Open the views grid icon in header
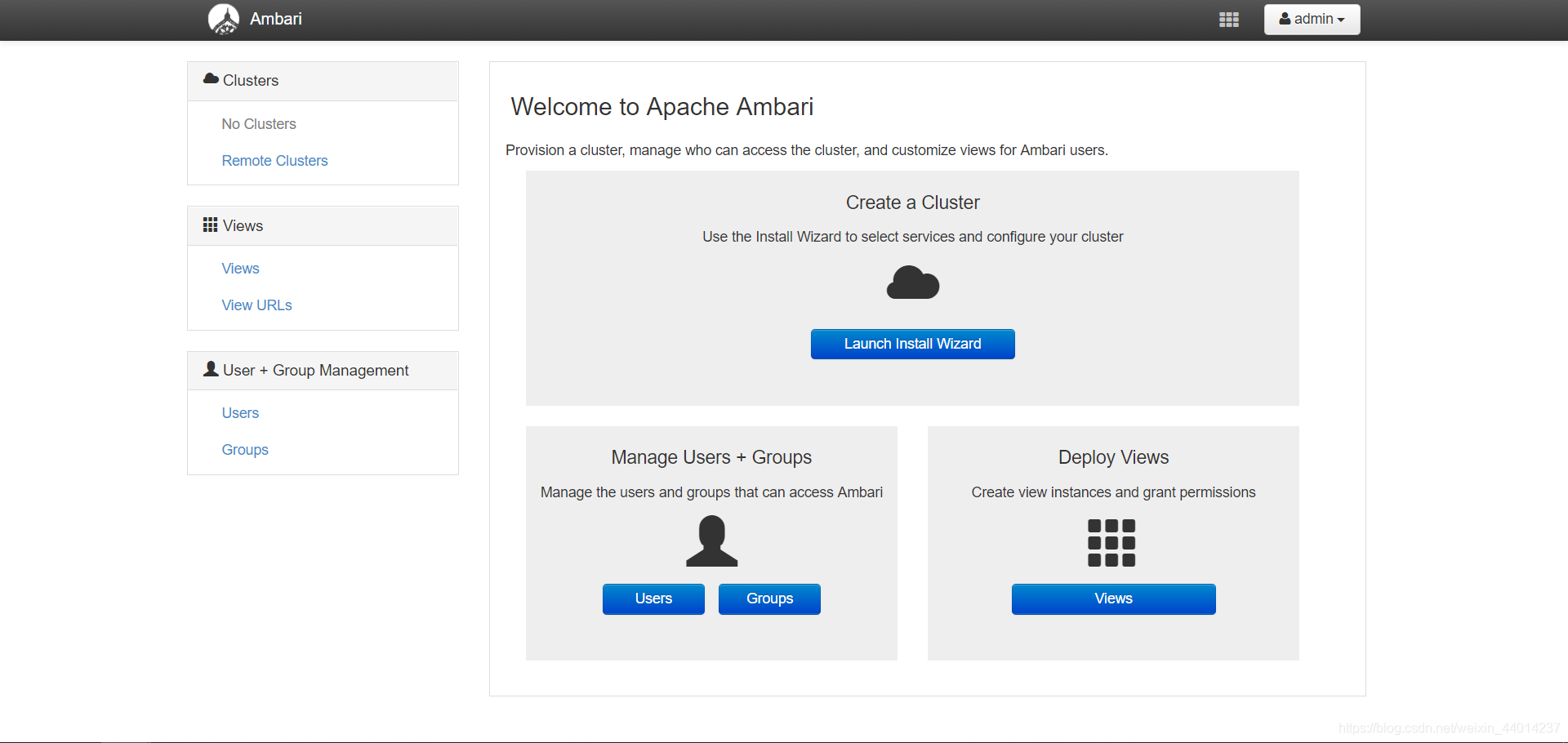 [x=1229, y=20]
